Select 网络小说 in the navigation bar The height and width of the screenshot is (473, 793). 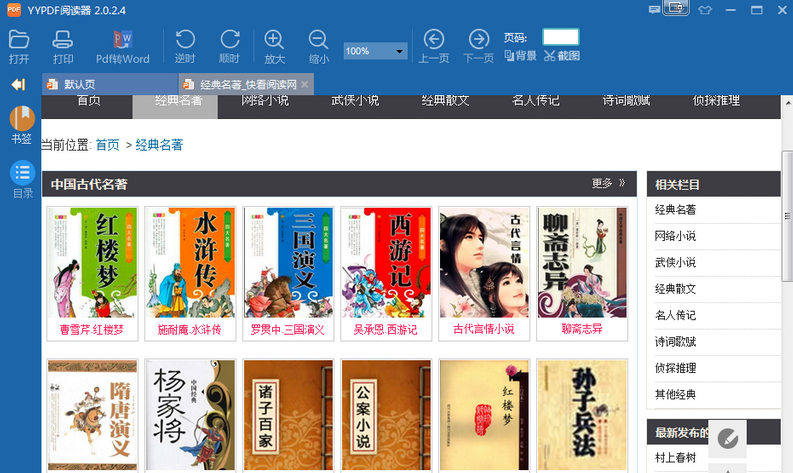point(265,102)
